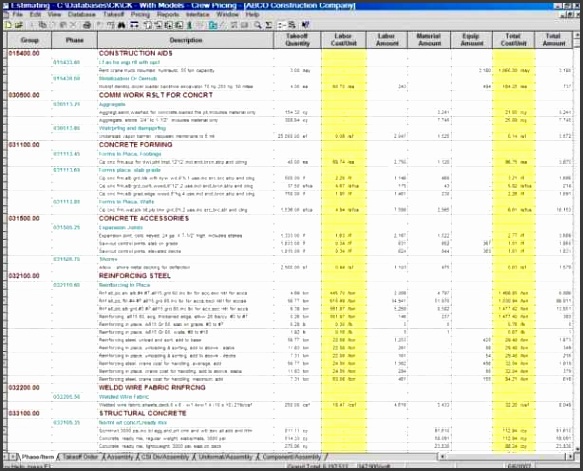The width and height of the screenshot is (583, 471).
Task: Click the Total Cost/Unit column header
Action: (x=513, y=40)
